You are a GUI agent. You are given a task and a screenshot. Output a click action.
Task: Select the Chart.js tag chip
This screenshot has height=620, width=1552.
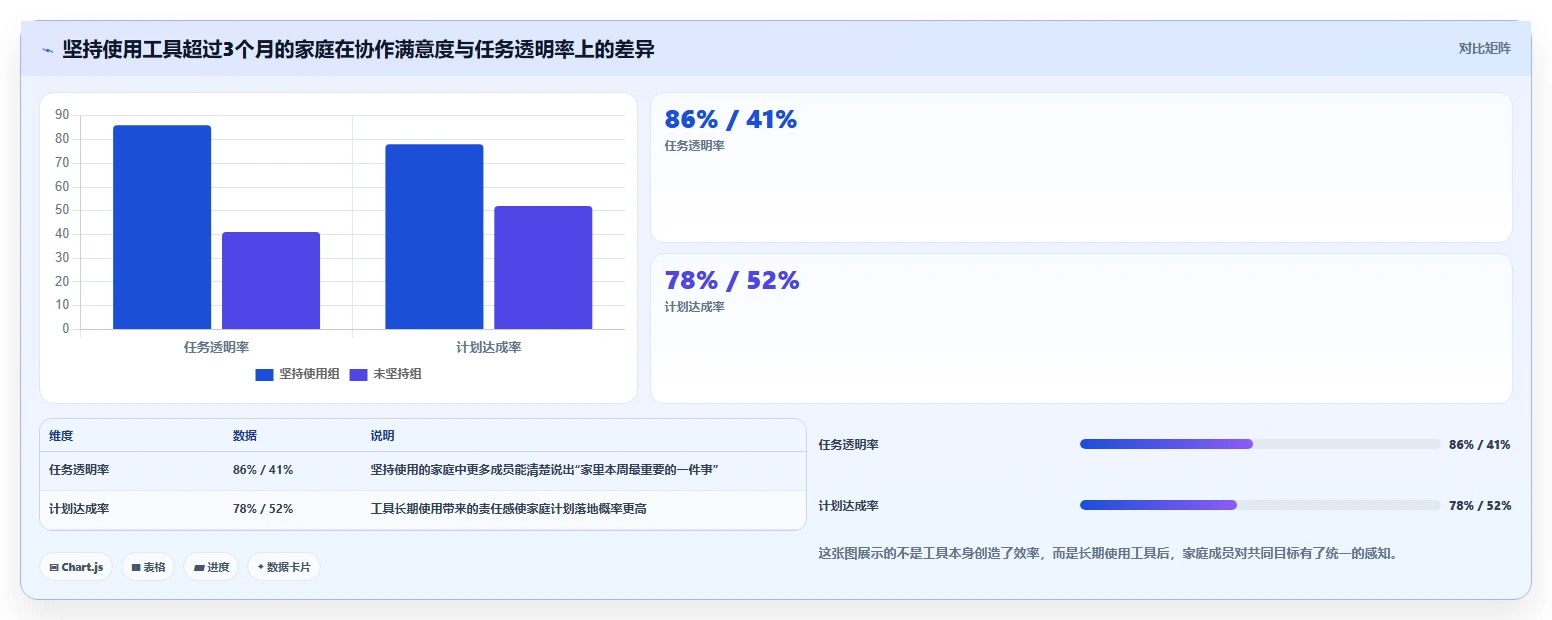76,567
